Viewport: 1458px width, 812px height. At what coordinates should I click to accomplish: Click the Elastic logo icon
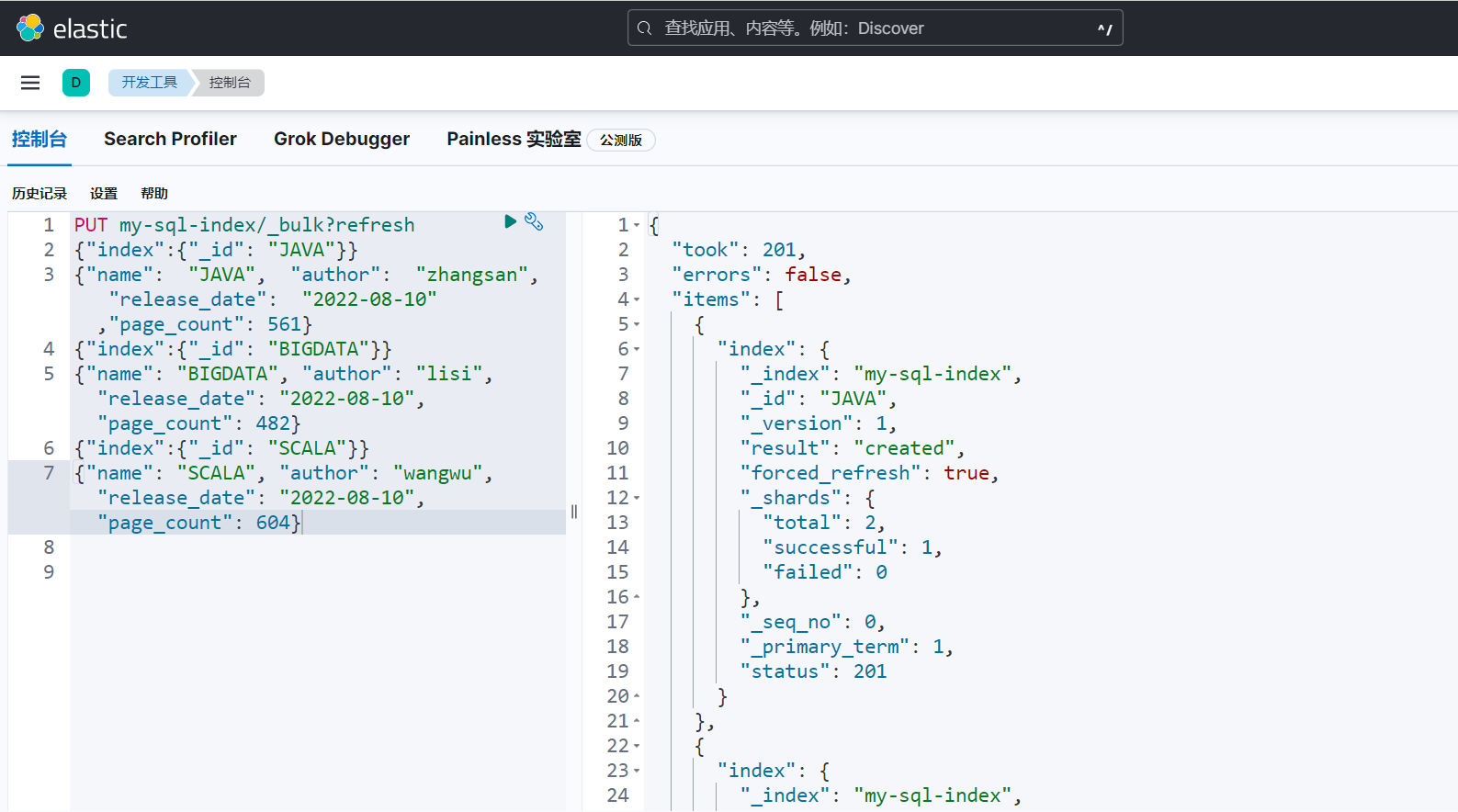point(30,28)
